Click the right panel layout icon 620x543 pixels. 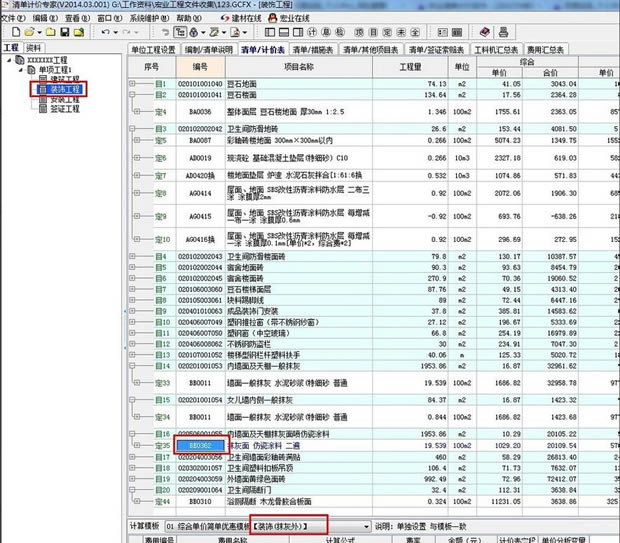tap(298, 32)
